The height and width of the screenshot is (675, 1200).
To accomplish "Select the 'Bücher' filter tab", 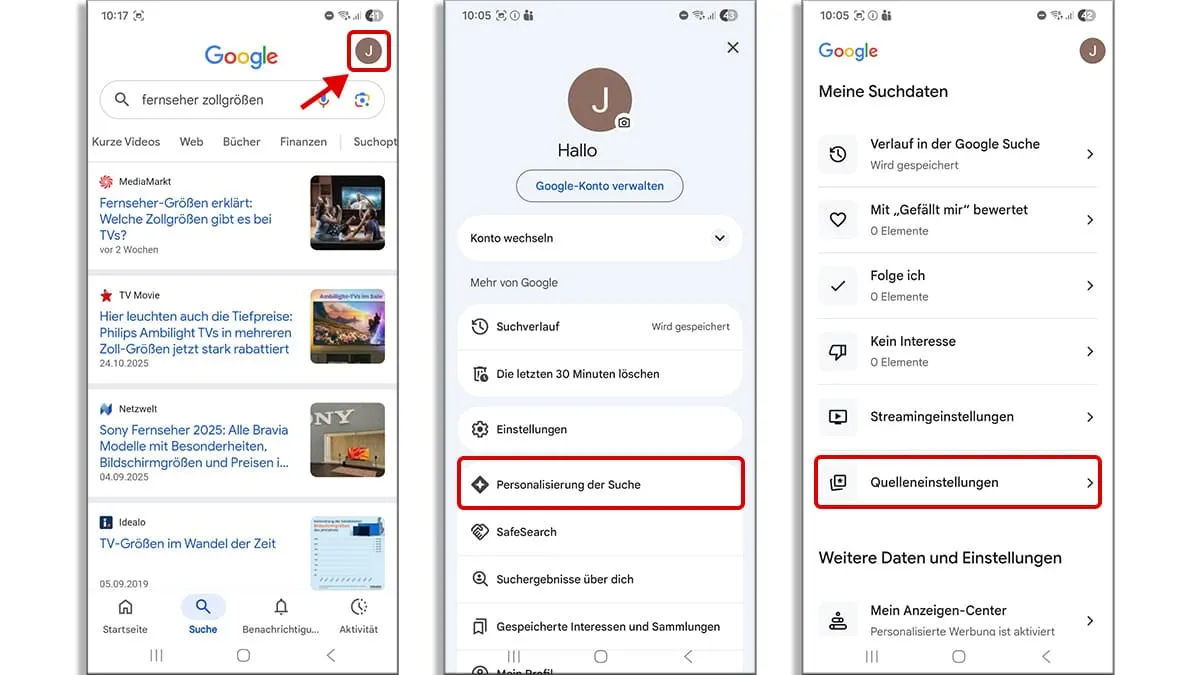I will point(242,142).
